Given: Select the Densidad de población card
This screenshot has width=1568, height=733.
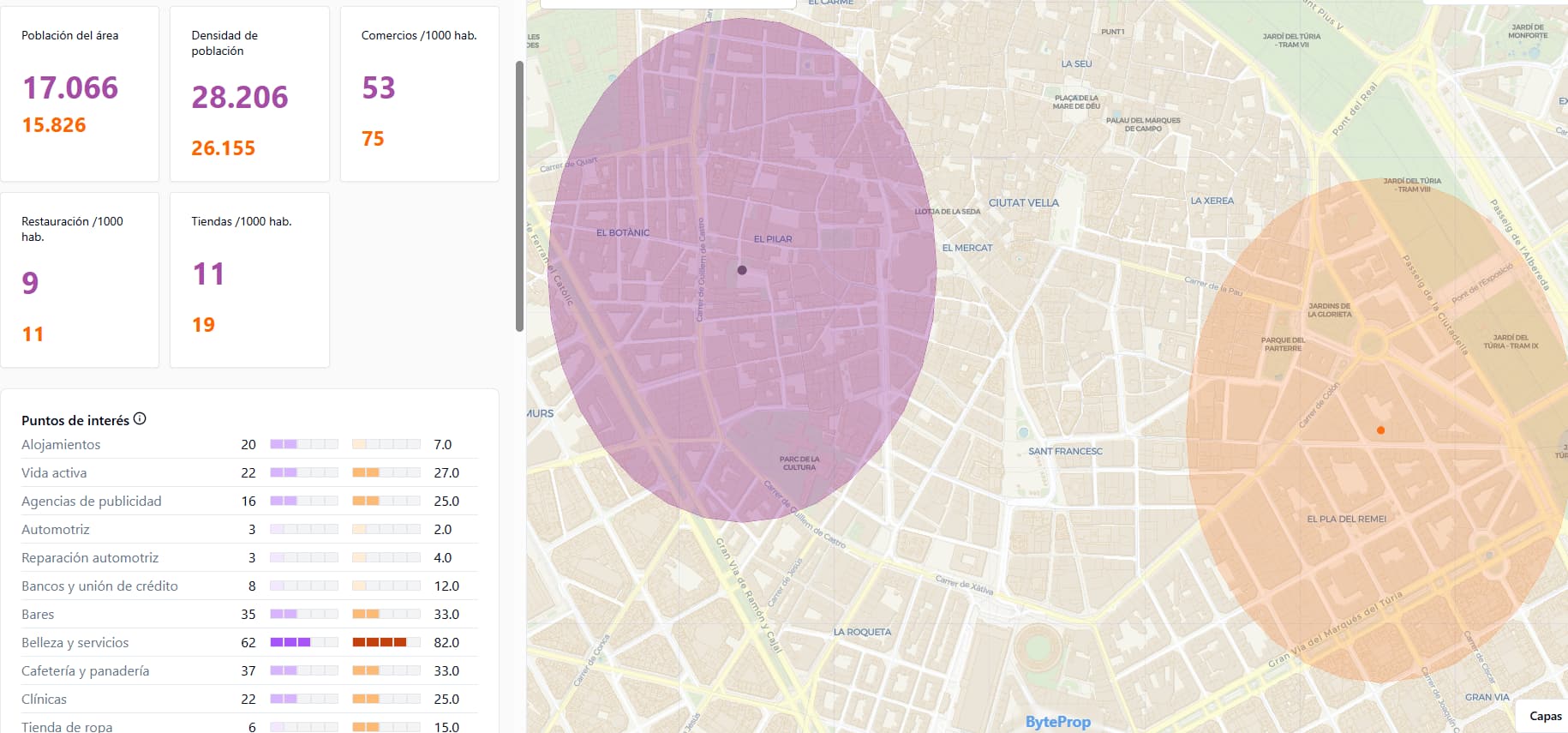Looking at the screenshot, I should (249, 93).
